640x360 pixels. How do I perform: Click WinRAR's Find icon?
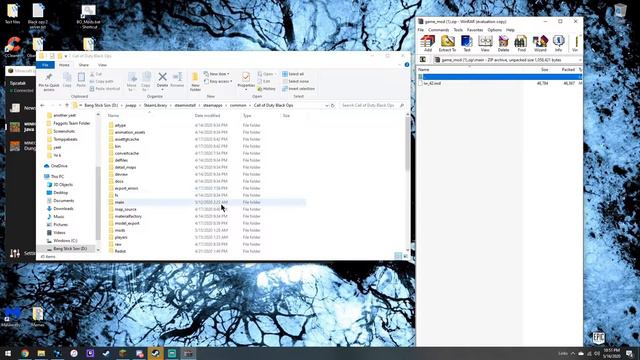click(x=521, y=44)
